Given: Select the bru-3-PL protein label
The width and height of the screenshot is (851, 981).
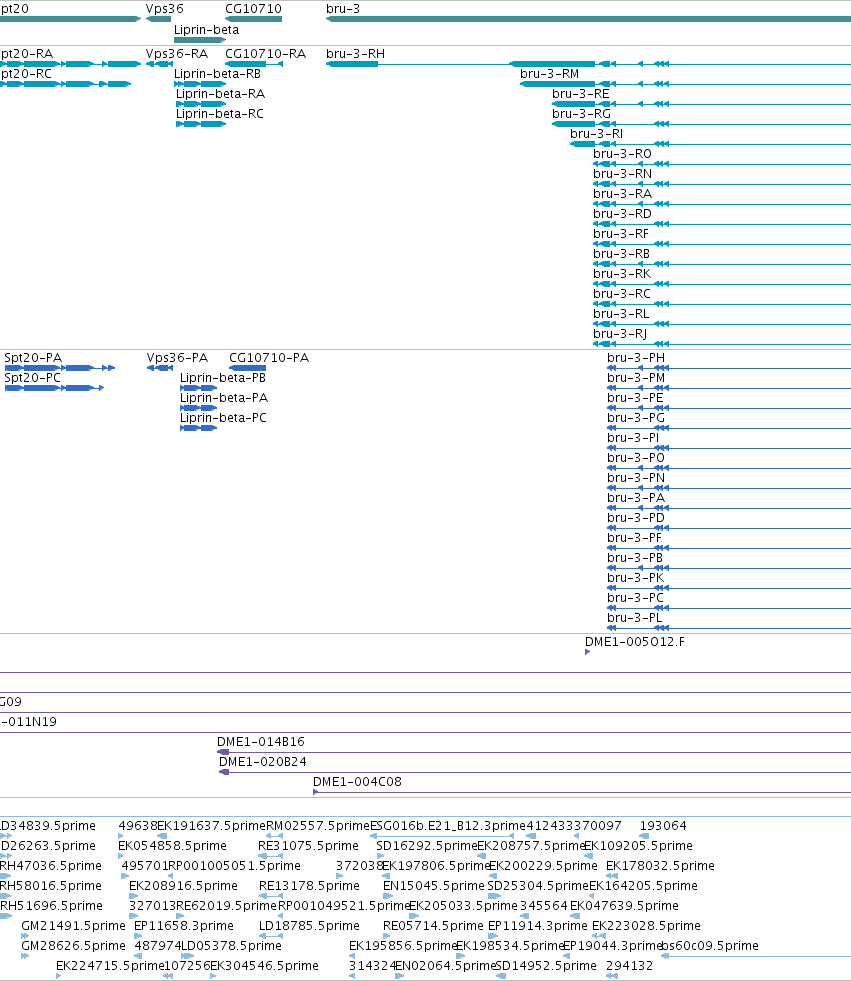Looking at the screenshot, I should point(634,618).
